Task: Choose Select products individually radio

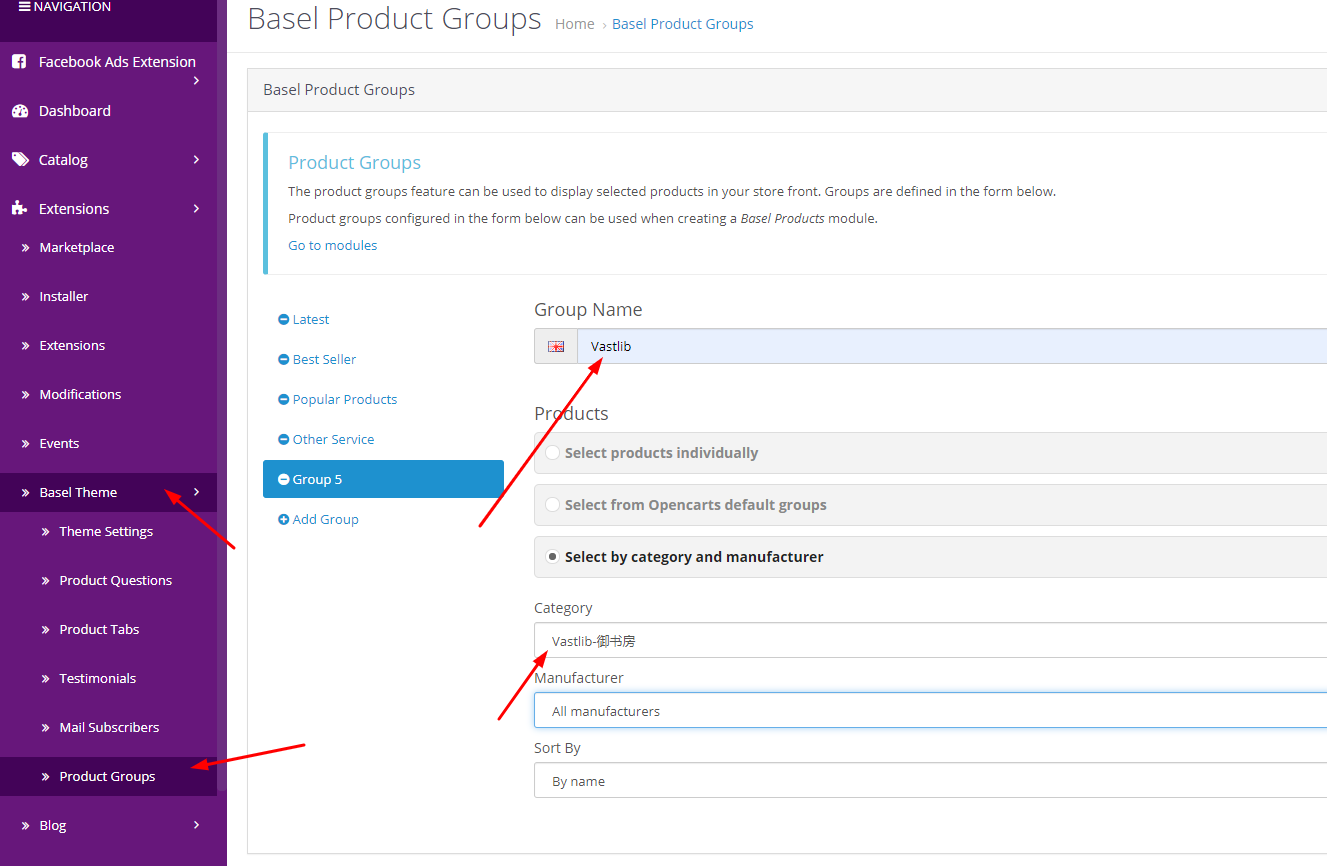Action: point(552,453)
